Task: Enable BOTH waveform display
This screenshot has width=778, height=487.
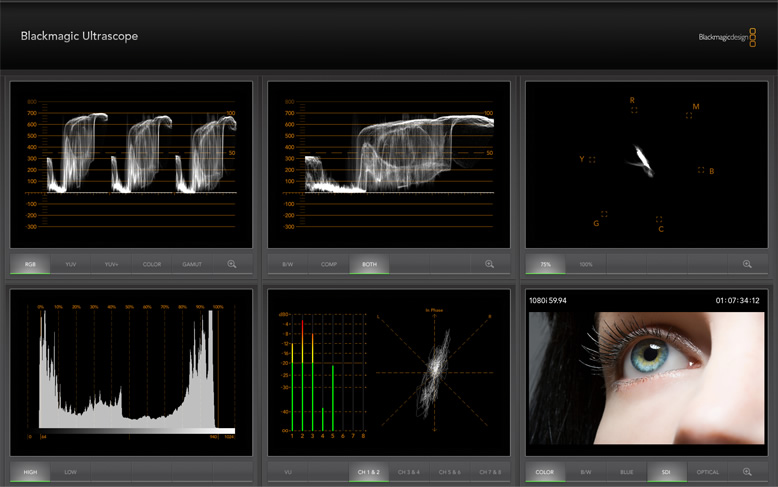Action: [x=369, y=264]
